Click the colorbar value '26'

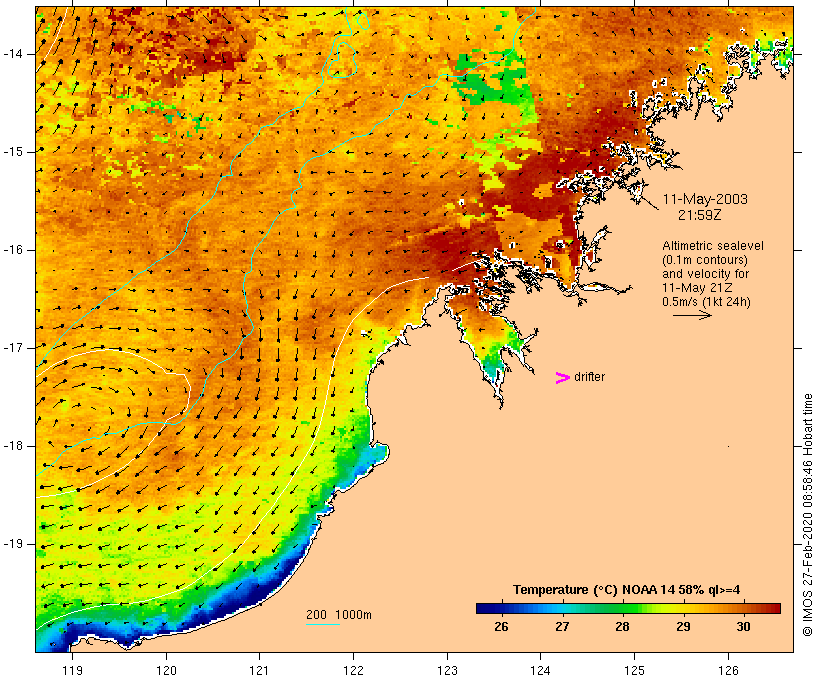(501, 627)
